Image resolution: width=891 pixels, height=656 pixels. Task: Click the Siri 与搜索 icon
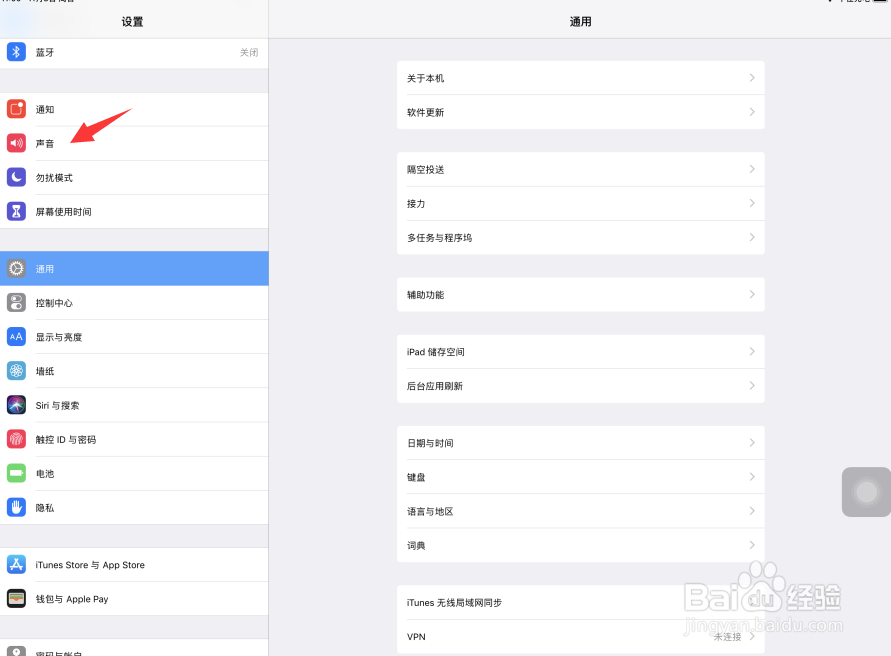(16, 405)
